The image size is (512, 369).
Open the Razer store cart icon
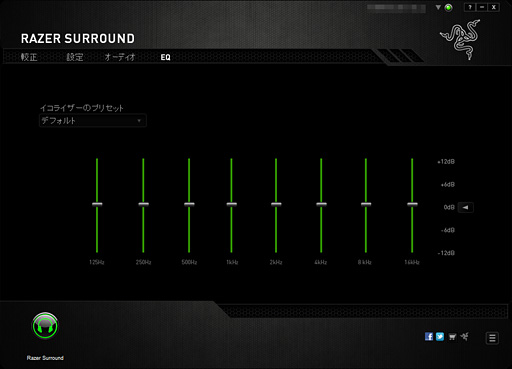pos(452,337)
